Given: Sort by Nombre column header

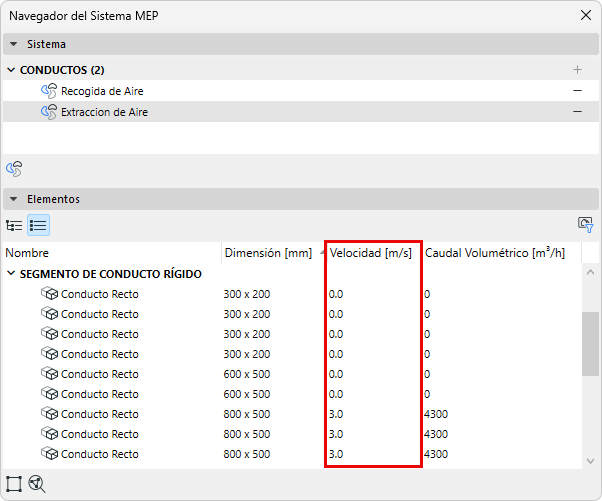Looking at the screenshot, I should 112,253.
